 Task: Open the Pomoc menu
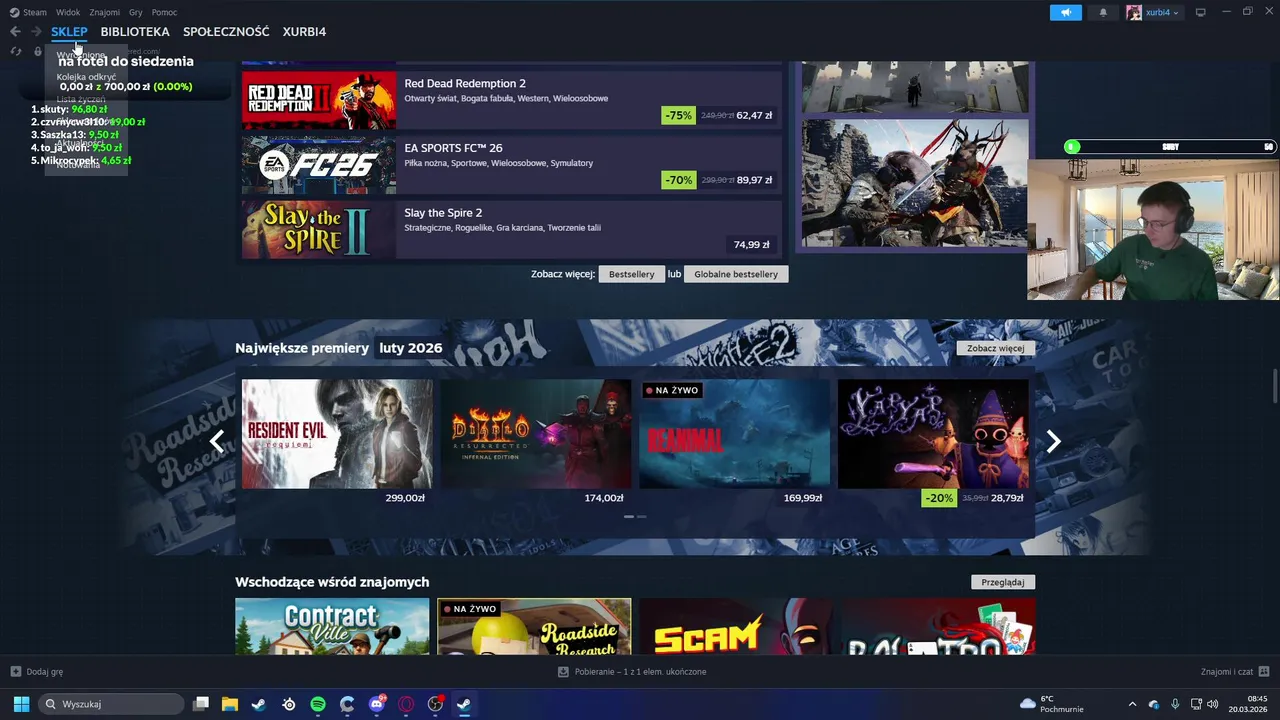(x=164, y=12)
